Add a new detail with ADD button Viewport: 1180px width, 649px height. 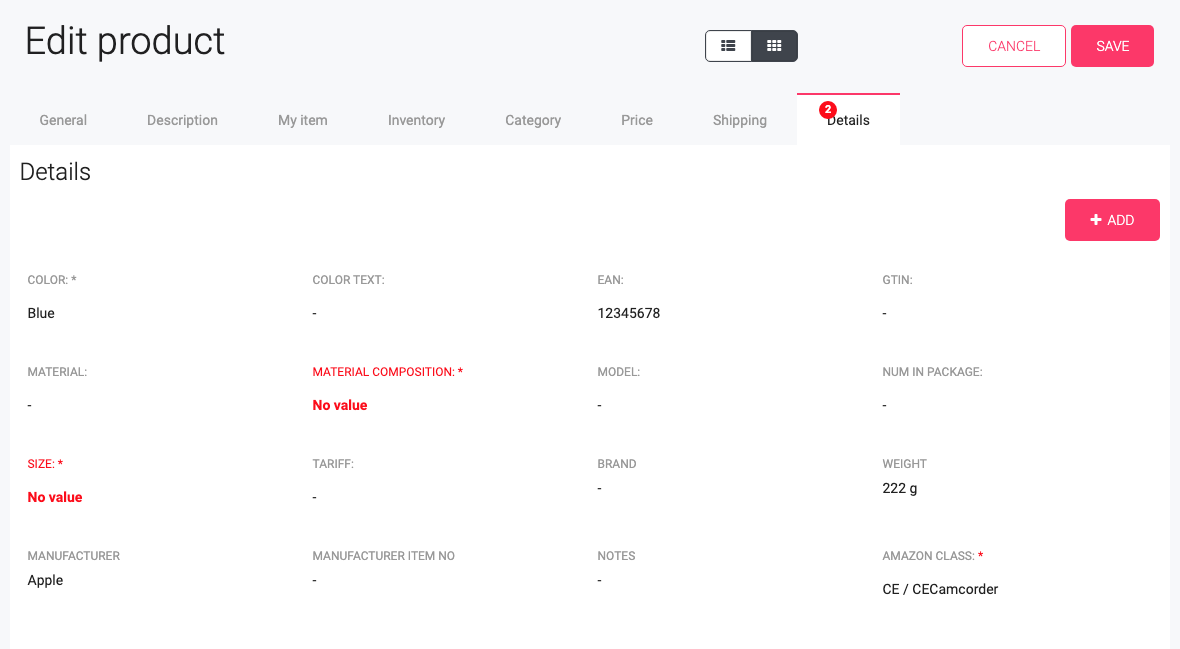1112,220
